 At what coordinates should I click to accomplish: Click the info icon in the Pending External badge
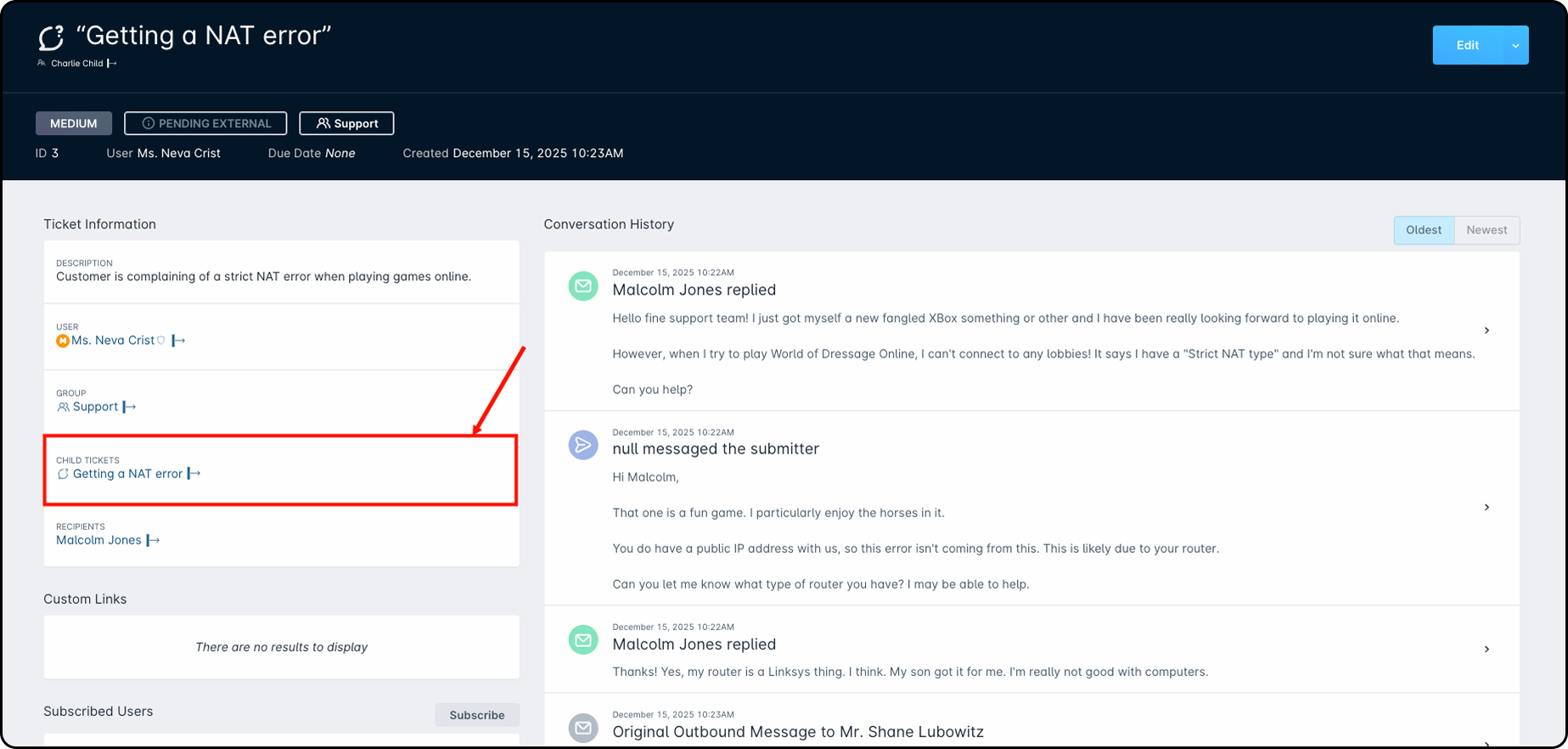click(x=148, y=123)
